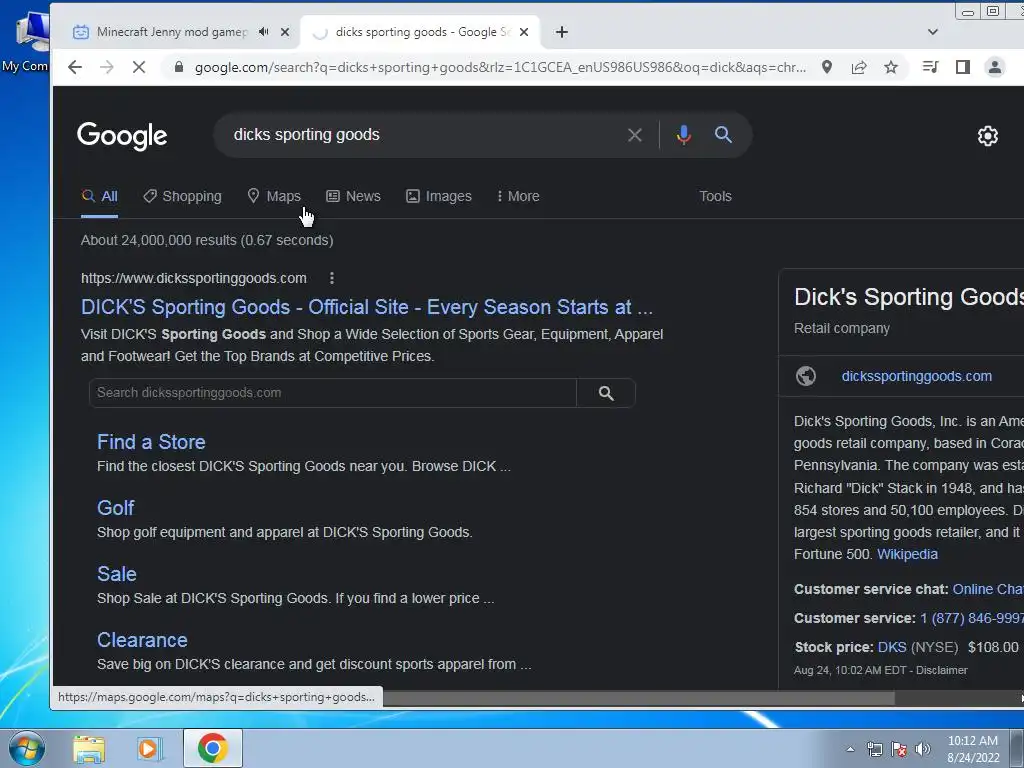Viewport: 1024px width, 768px height.
Task: Open the Clearance sitelink
Action: pyautogui.click(x=142, y=640)
